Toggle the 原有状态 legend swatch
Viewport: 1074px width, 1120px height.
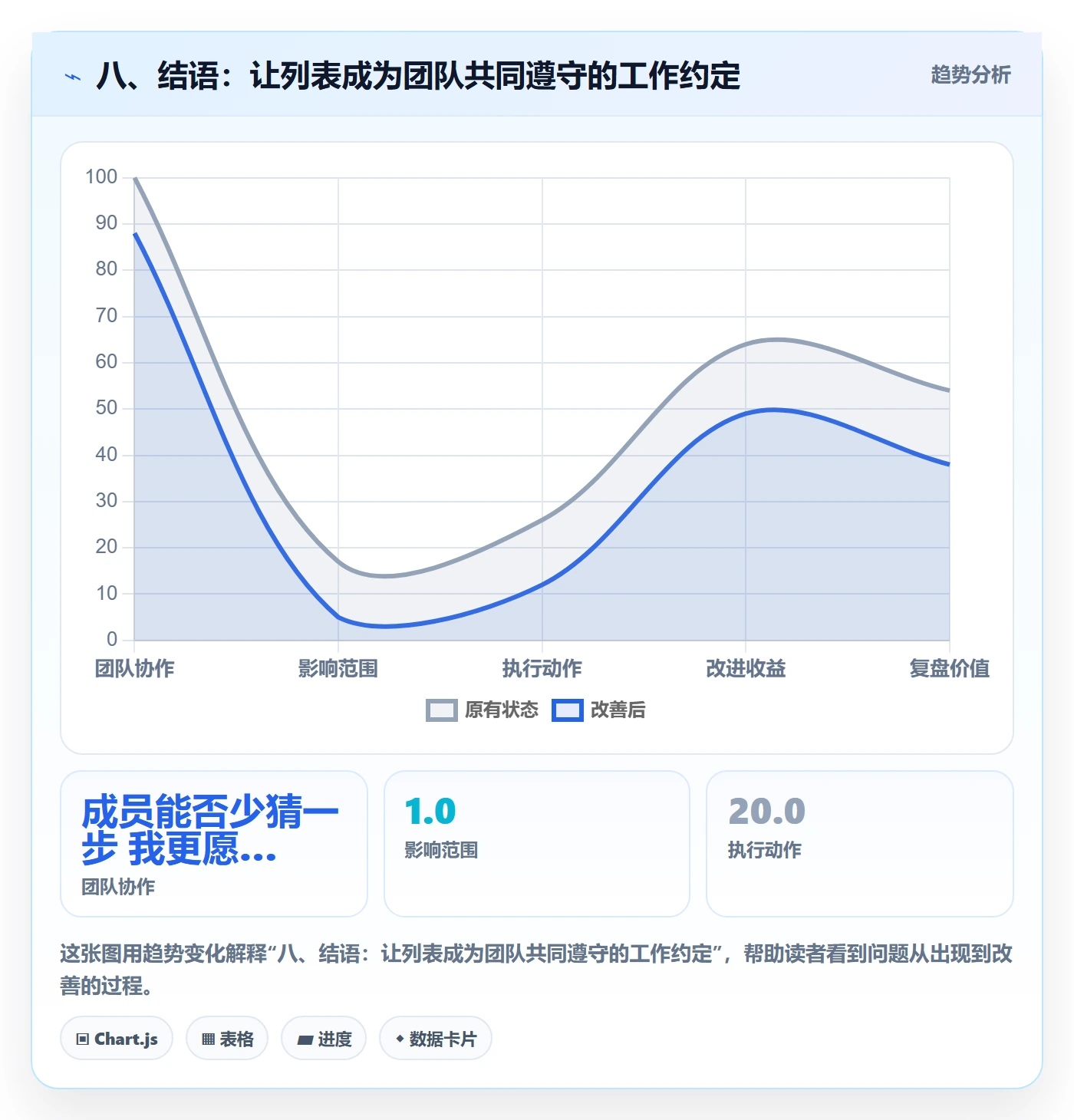click(441, 710)
